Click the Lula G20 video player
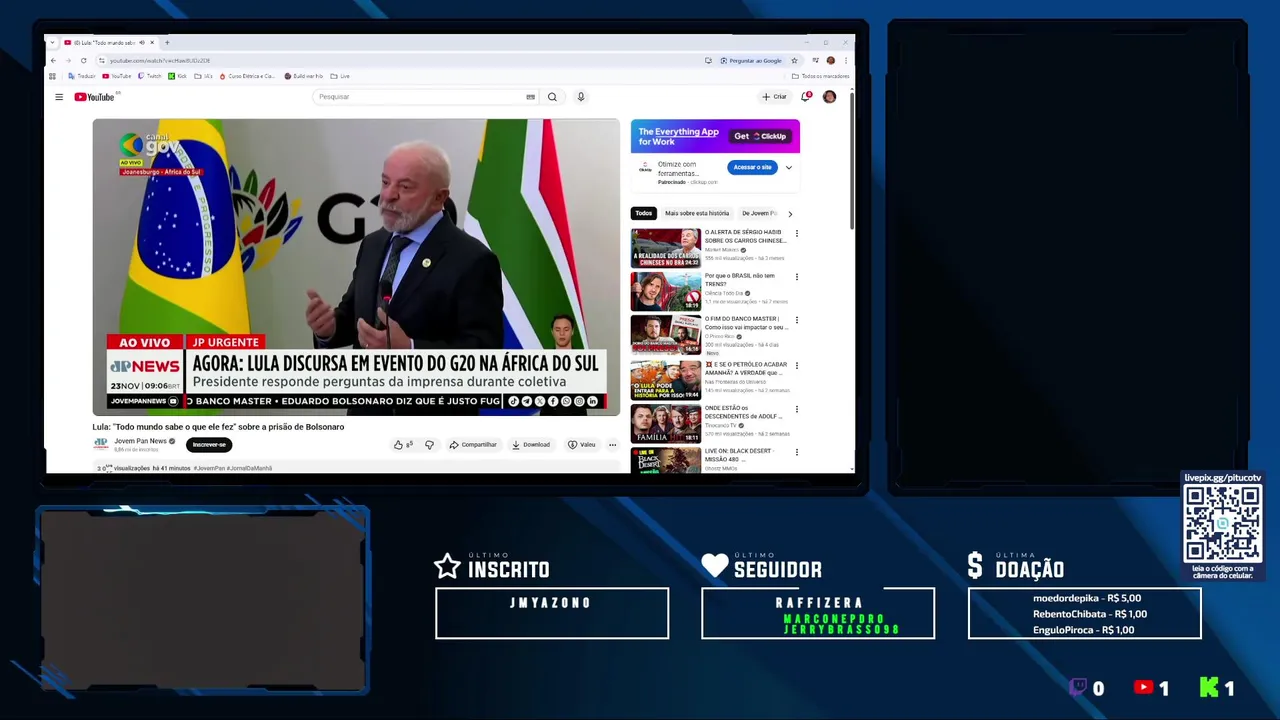This screenshot has height=720, width=1280. click(x=356, y=267)
